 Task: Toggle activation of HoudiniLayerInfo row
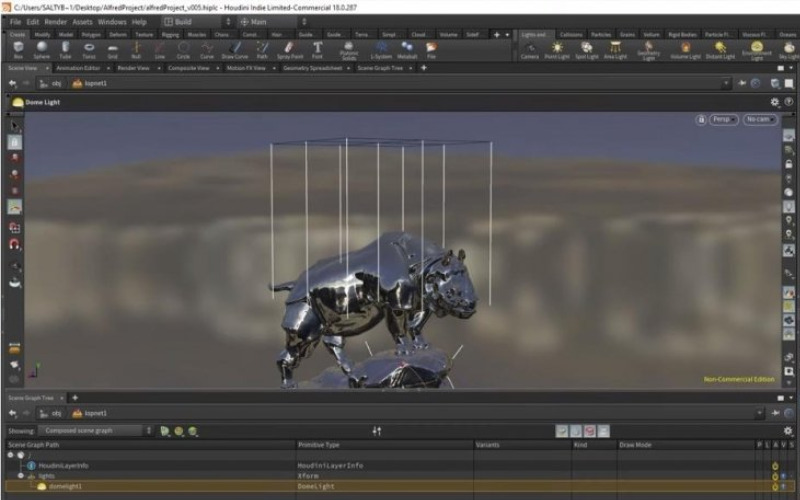(x=775, y=466)
